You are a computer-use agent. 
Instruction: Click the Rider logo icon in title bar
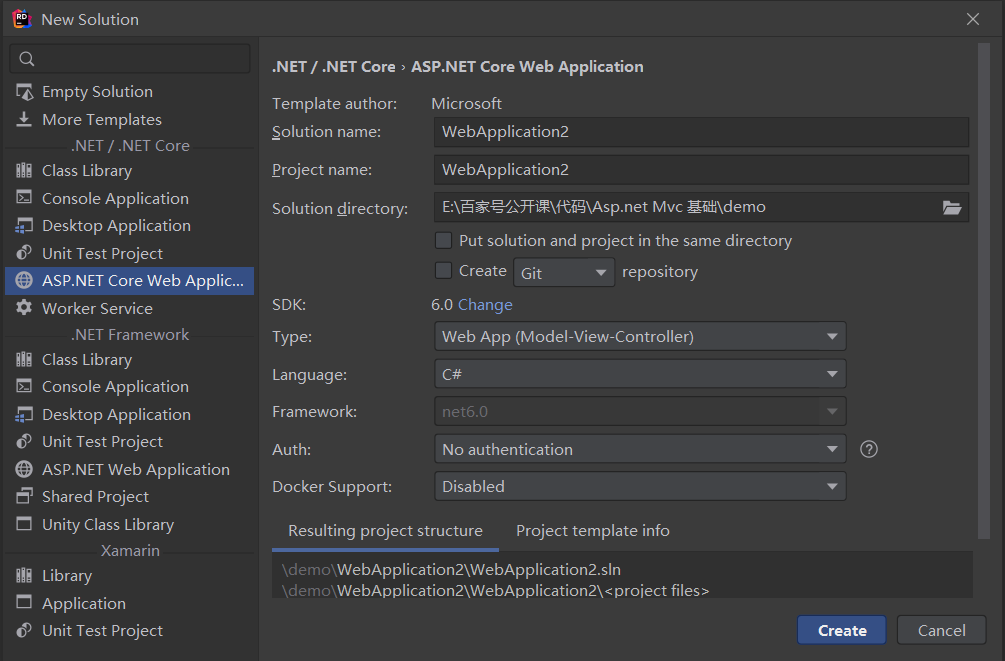pos(22,19)
